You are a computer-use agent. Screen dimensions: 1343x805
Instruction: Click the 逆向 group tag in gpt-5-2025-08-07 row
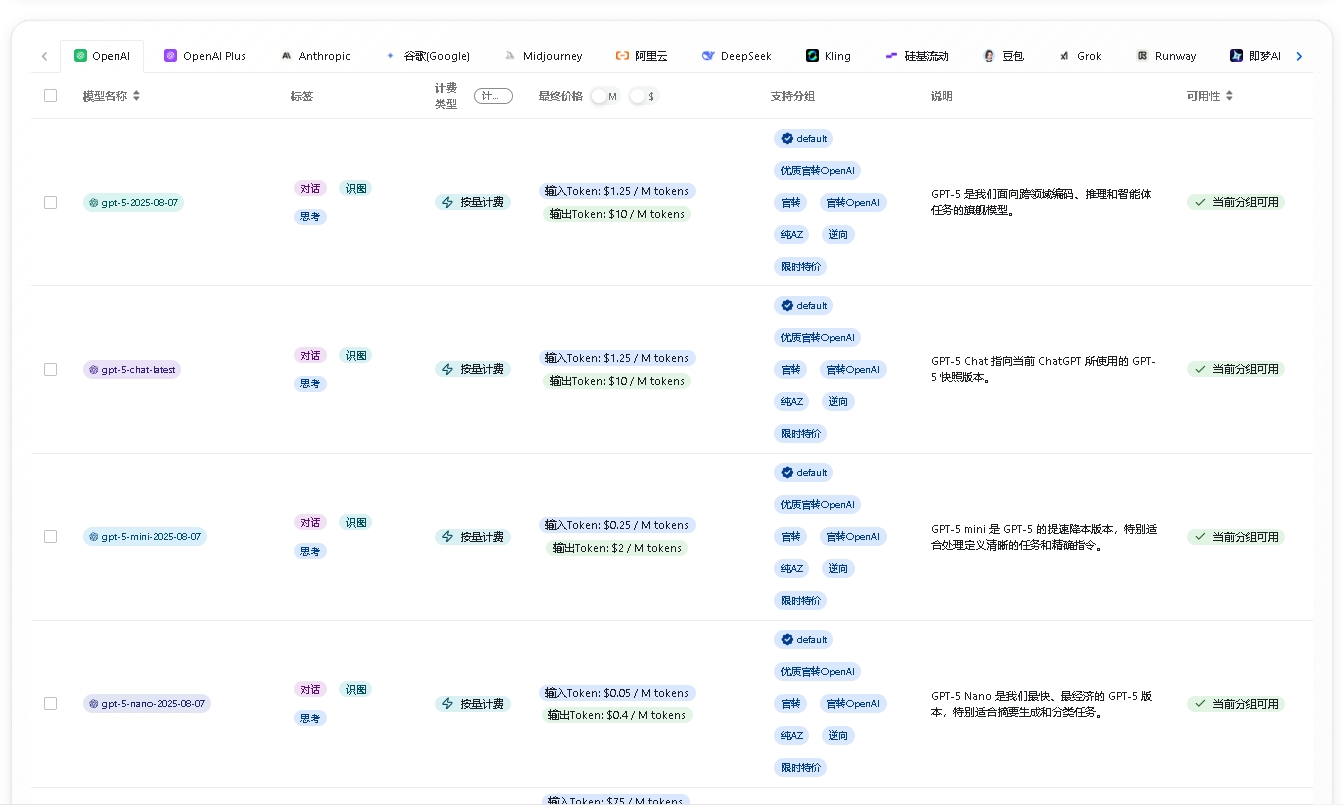[x=838, y=235]
